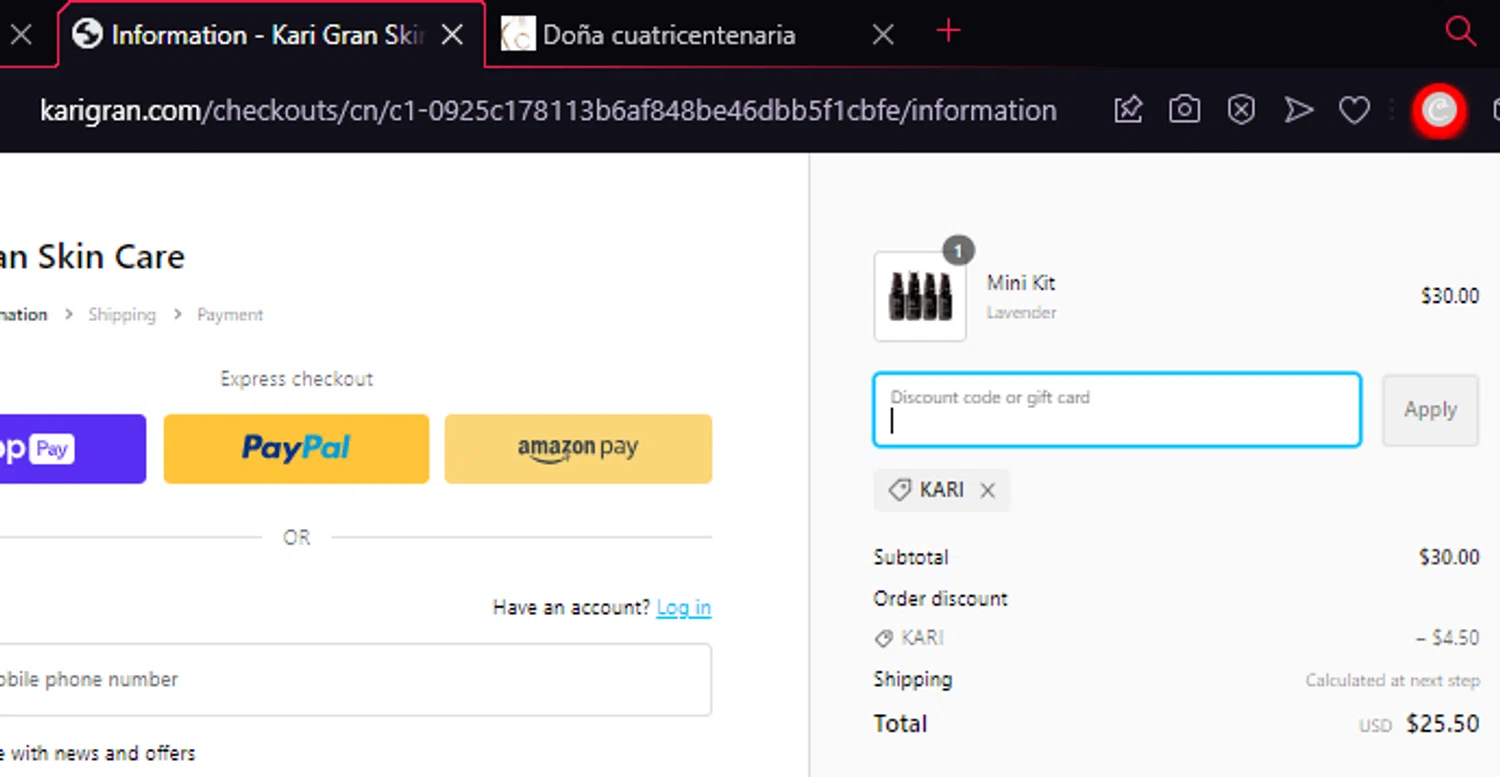
Task: Close the Doña cuatricentenaria tab
Action: pyautogui.click(x=882, y=35)
